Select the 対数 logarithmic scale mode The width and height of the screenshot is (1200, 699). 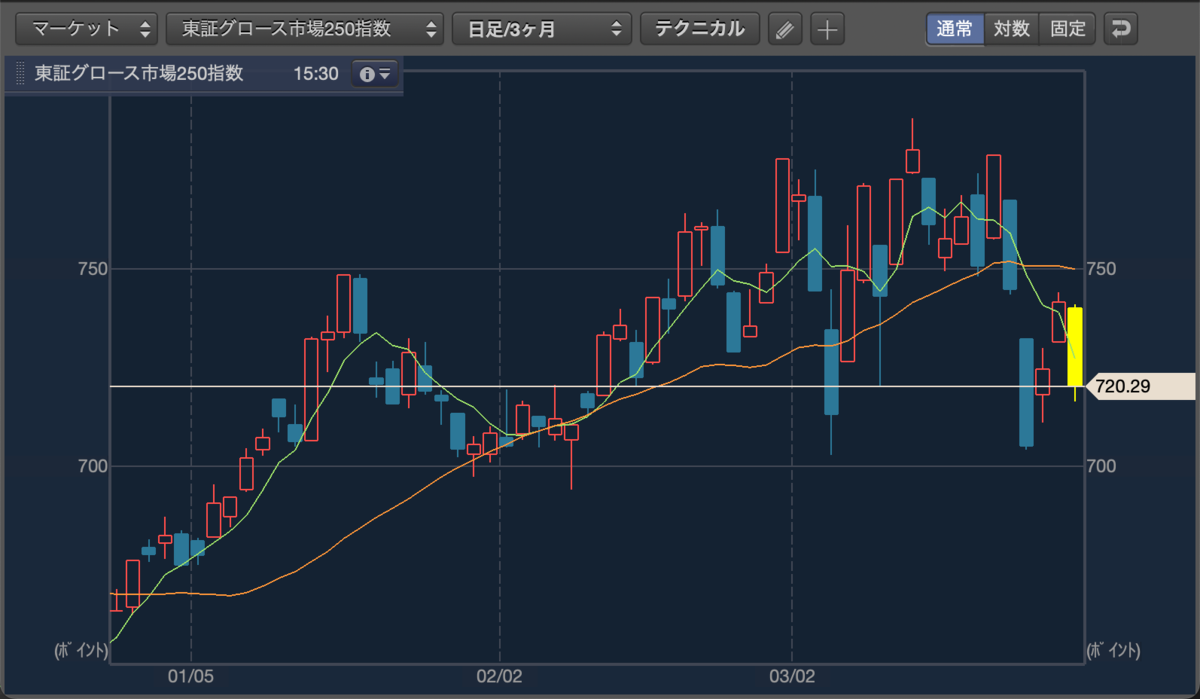[1011, 28]
